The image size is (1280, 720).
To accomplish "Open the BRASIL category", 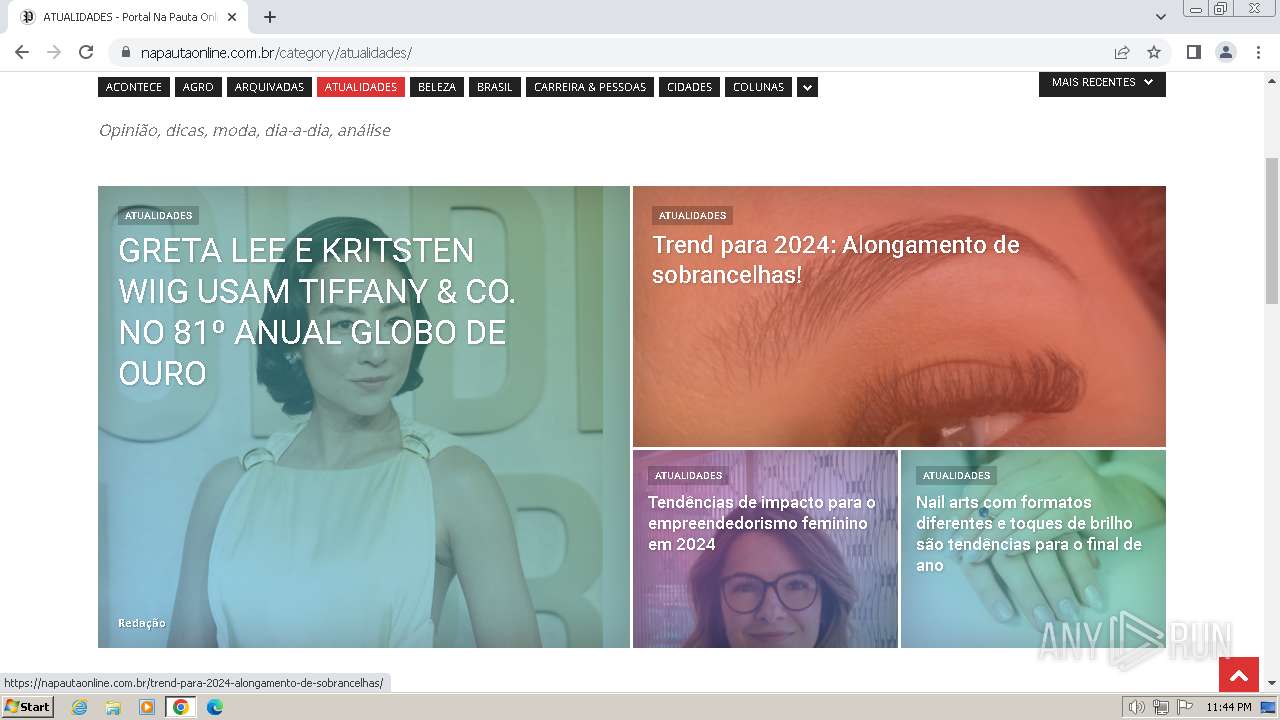I will pos(495,87).
